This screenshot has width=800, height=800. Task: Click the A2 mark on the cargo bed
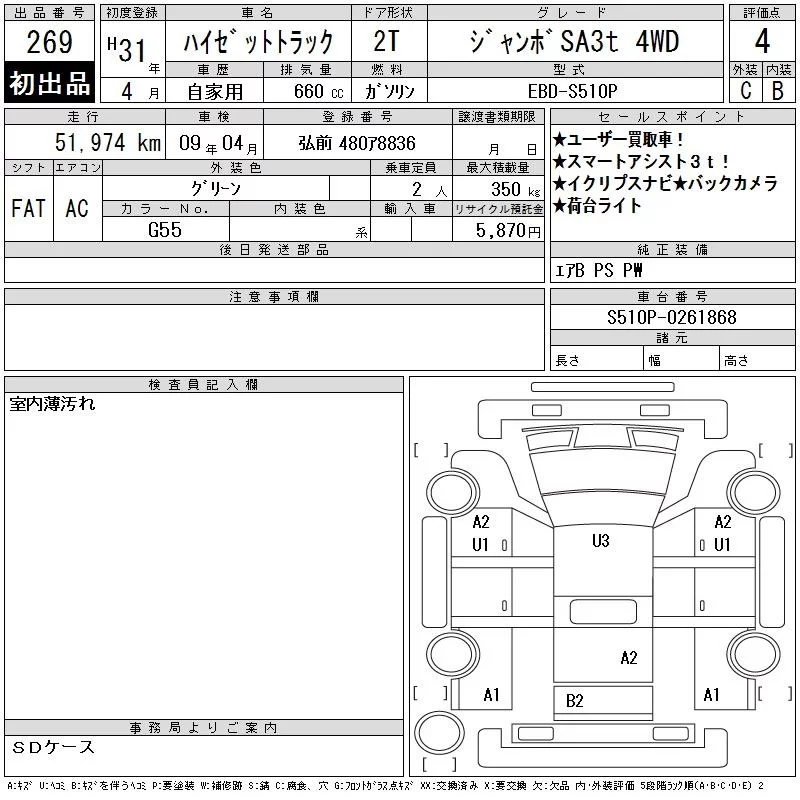click(x=629, y=658)
